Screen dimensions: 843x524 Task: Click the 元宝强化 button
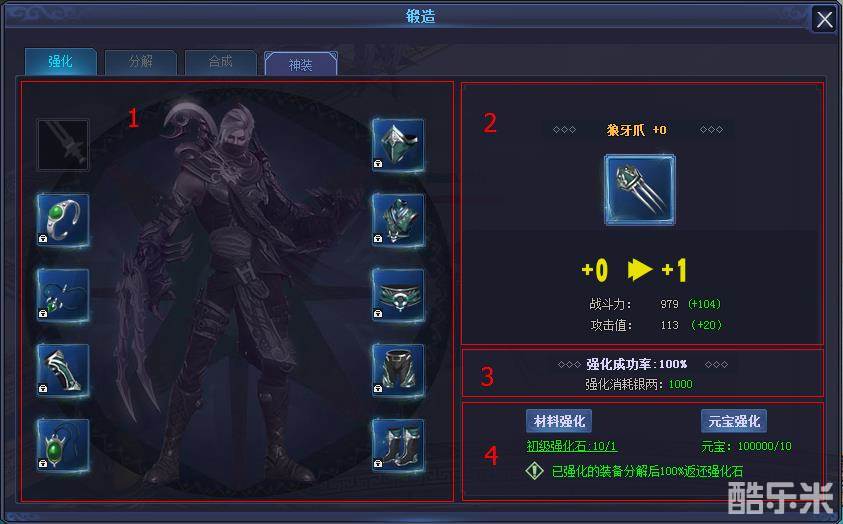coord(734,421)
